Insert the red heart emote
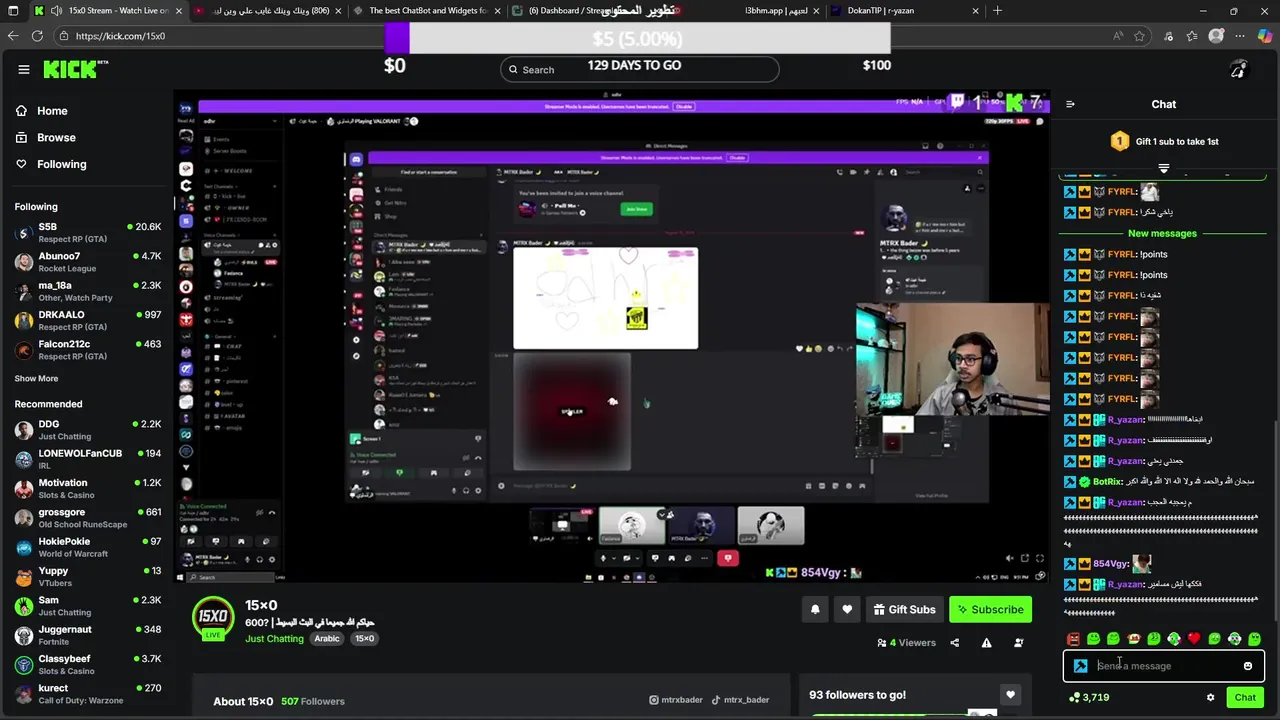The height and width of the screenshot is (720, 1280). coord(1194,639)
